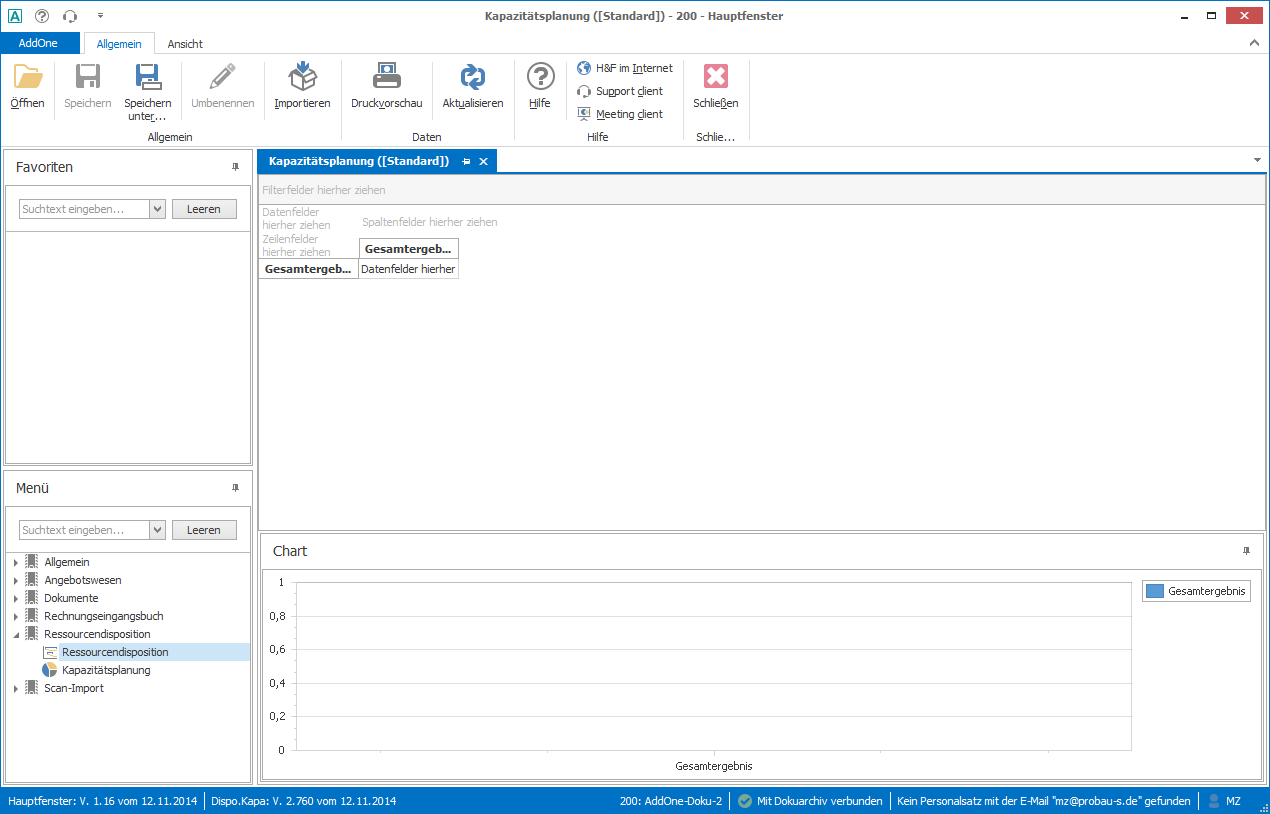Screen dimensions: 1270x814
Task: Toggle pin on Menü panel
Action: pyautogui.click(x=236, y=488)
